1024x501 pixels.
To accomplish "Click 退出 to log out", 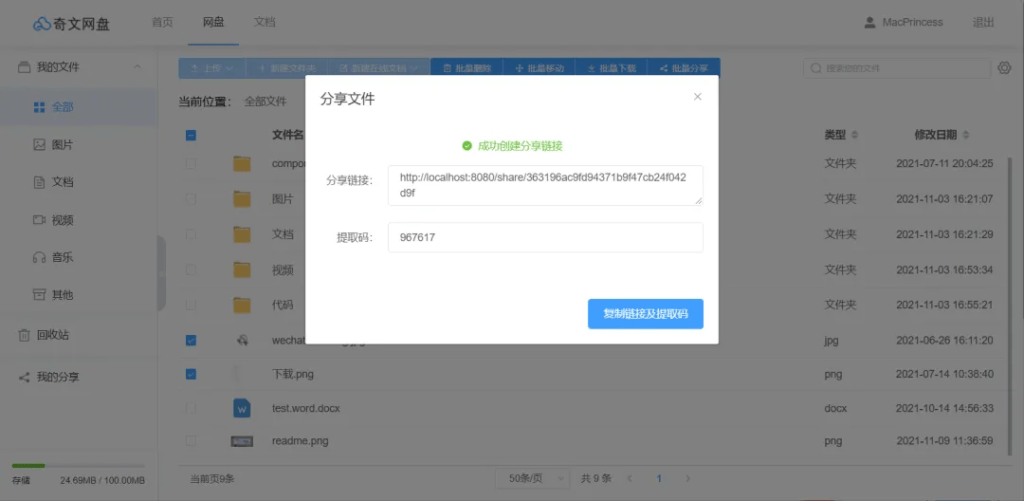I will [x=984, y=22].
